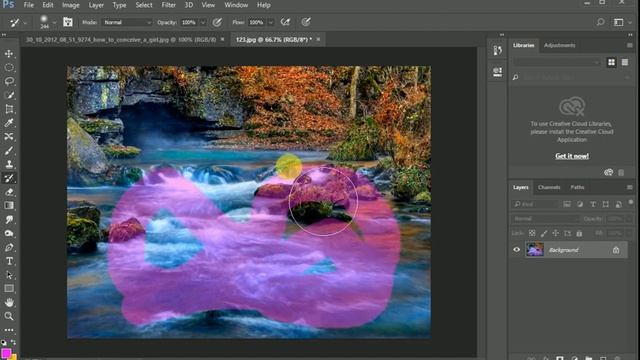640x360 pixels.
Task: Select the Hand tool
Action: coord(9,302)
